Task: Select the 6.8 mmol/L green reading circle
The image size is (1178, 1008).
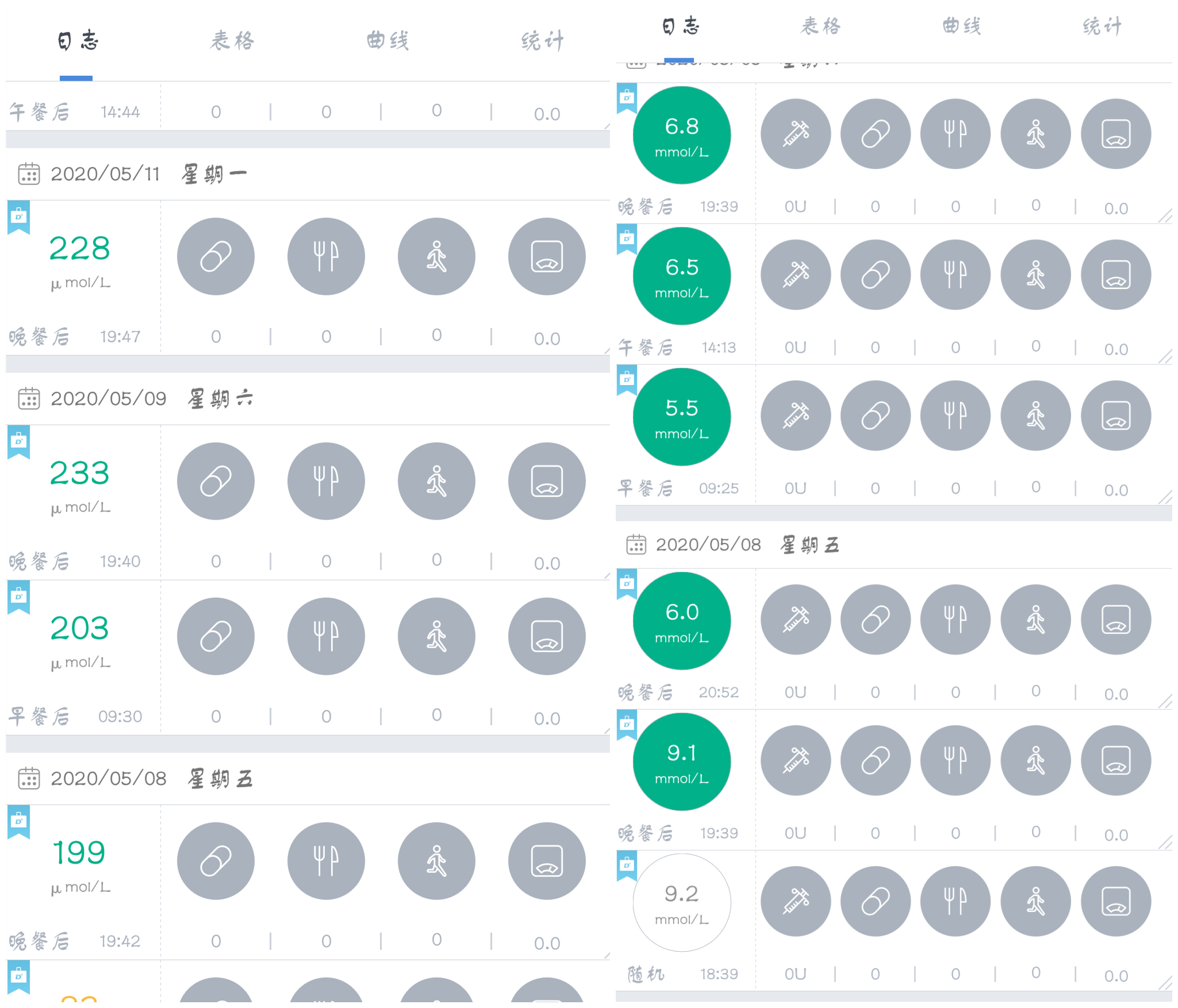Action: coord(682,135)
